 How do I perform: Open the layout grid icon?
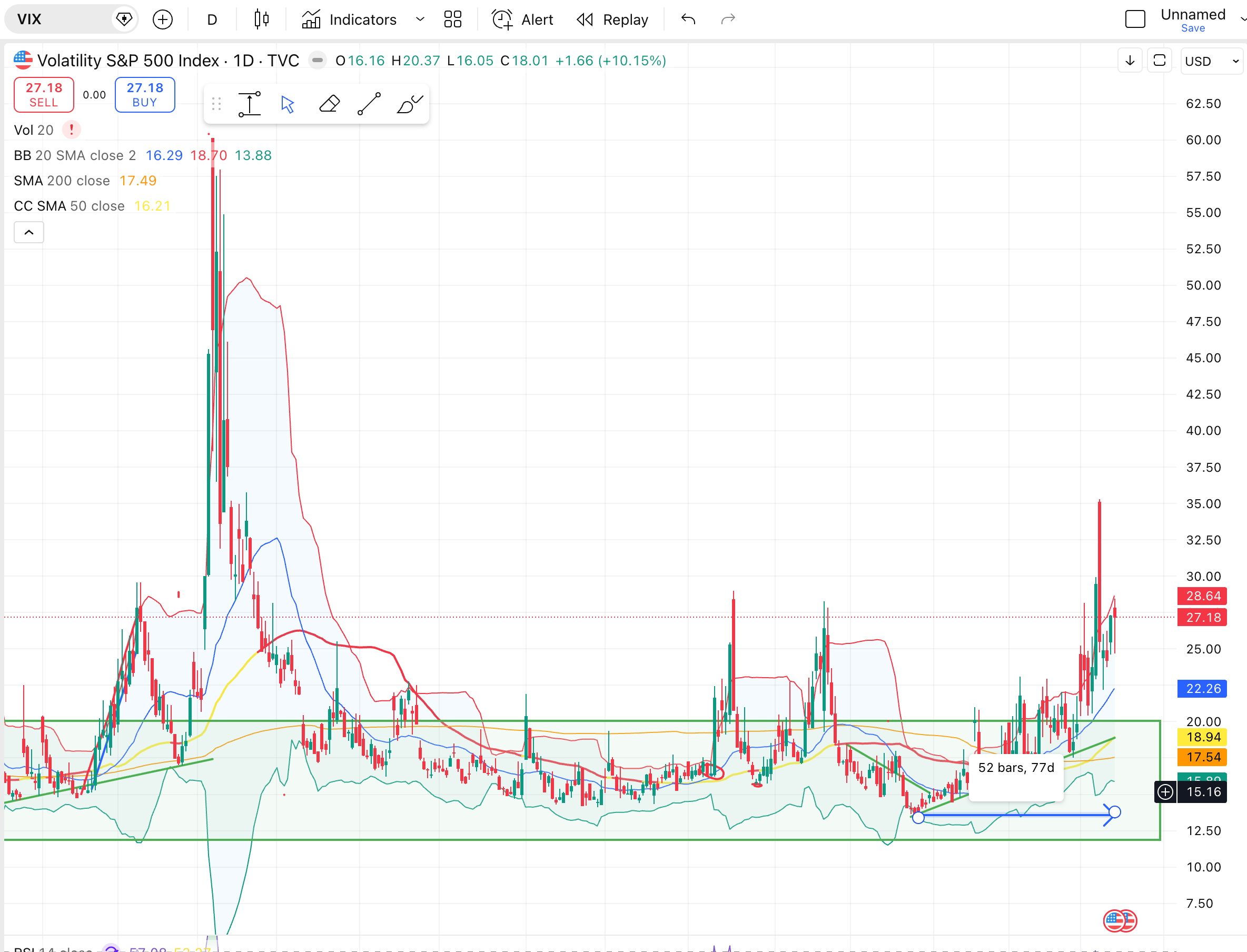(453, 20)
